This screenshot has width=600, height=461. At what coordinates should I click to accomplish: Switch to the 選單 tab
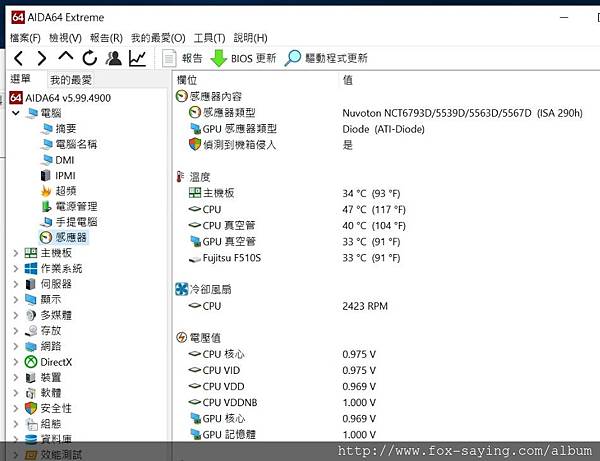20,79
